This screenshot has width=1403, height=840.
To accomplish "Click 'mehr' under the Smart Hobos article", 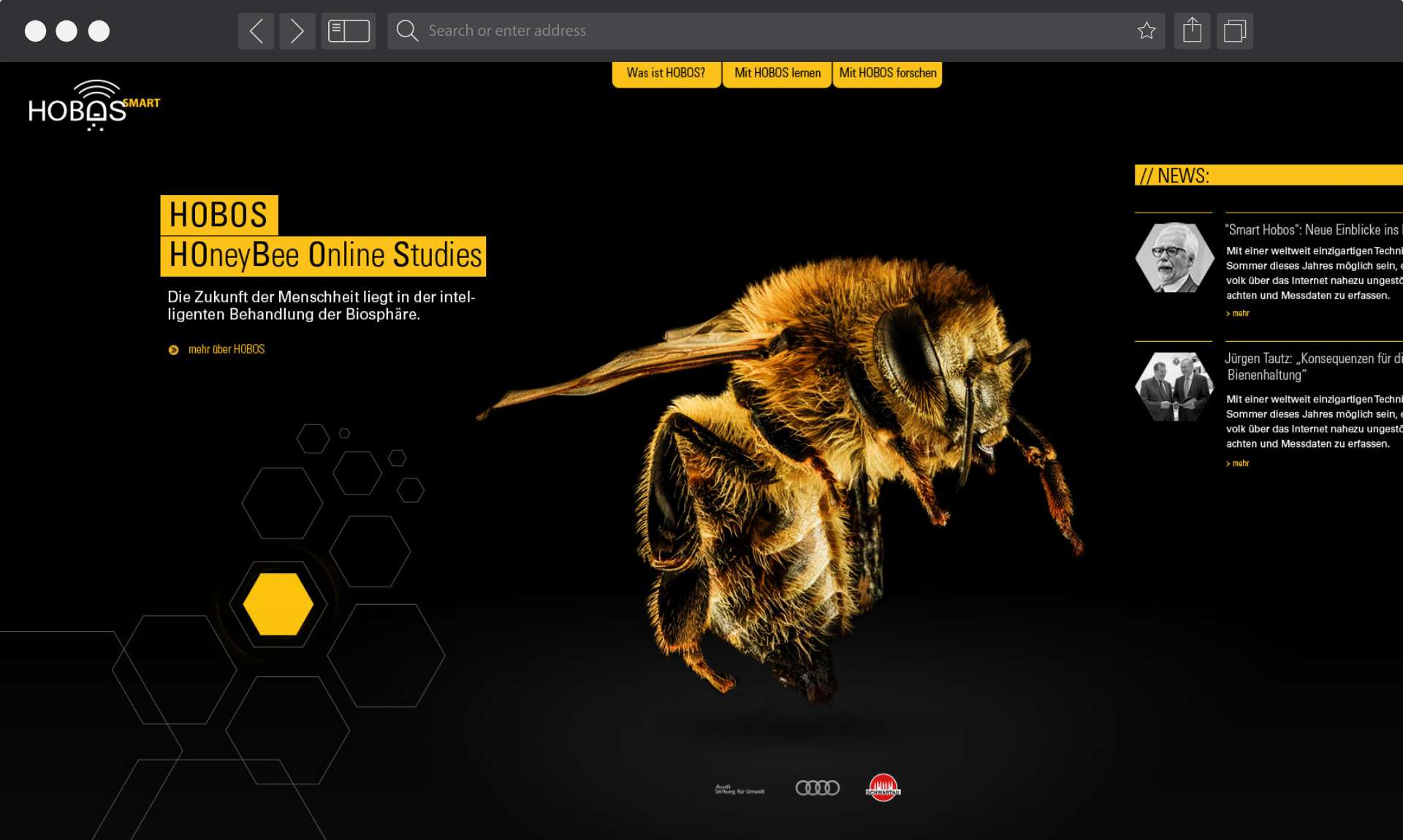I will coord(1238,313).
